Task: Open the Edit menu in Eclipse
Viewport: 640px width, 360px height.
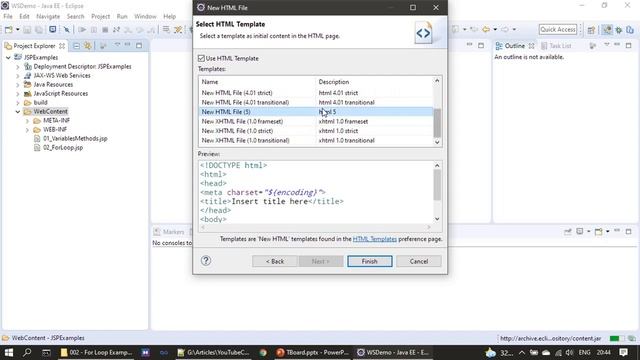Action: point(24,16)
